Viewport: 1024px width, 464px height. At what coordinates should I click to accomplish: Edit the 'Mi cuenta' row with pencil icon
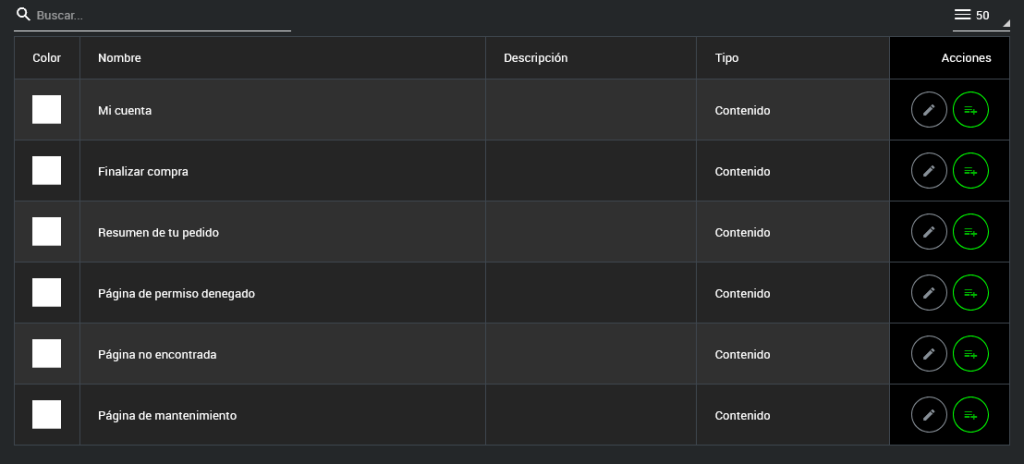tap(929, 110)
